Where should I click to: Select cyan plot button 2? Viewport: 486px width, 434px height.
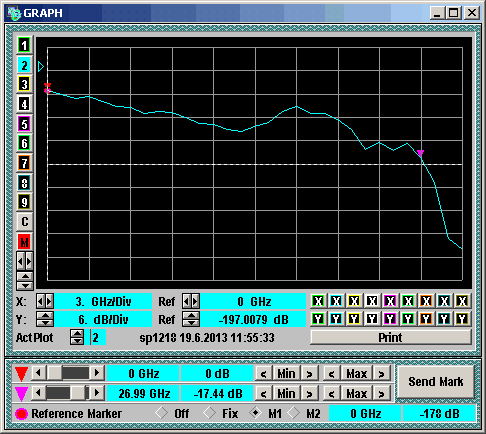pyautogui.click(x=24, y=65)
